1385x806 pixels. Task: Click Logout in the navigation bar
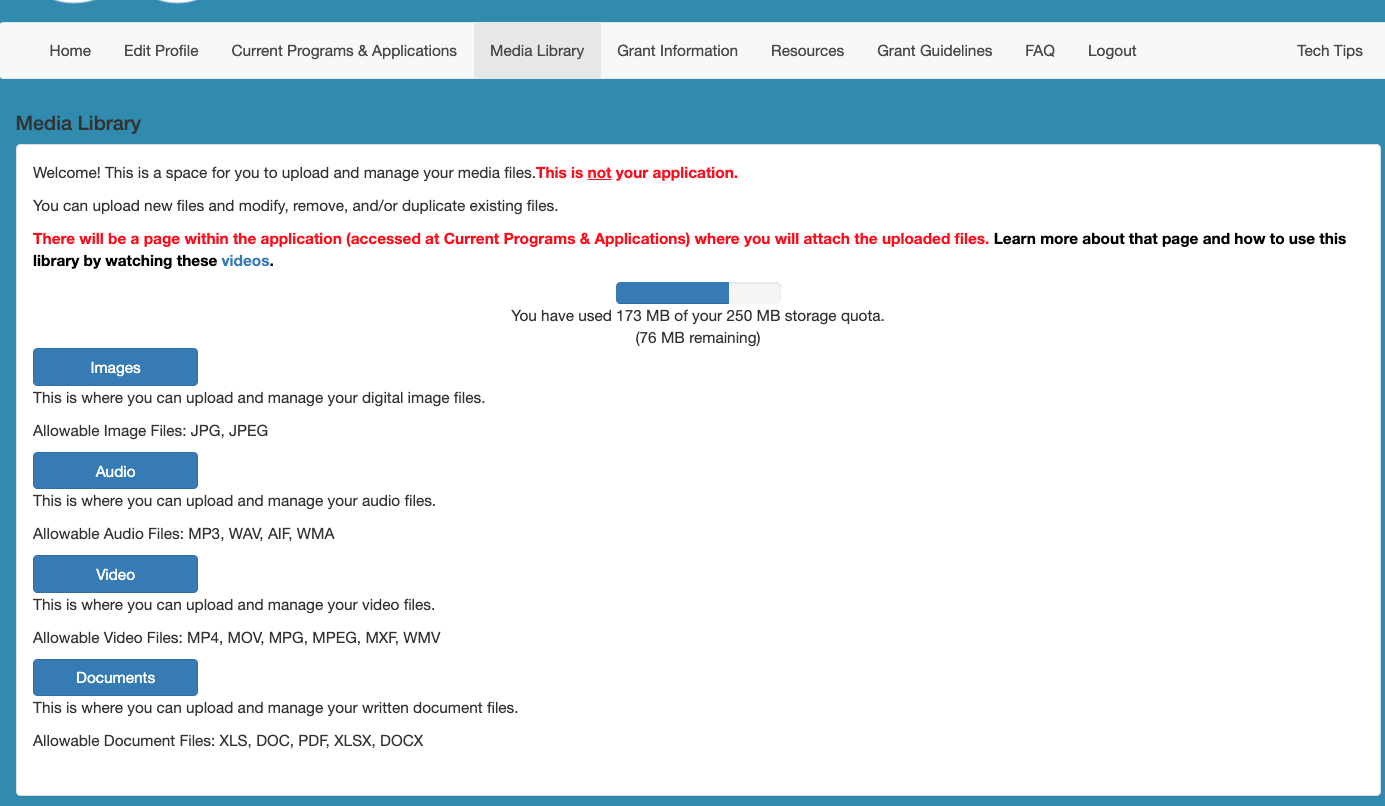pyautogui.click(x=1112, y=51)
